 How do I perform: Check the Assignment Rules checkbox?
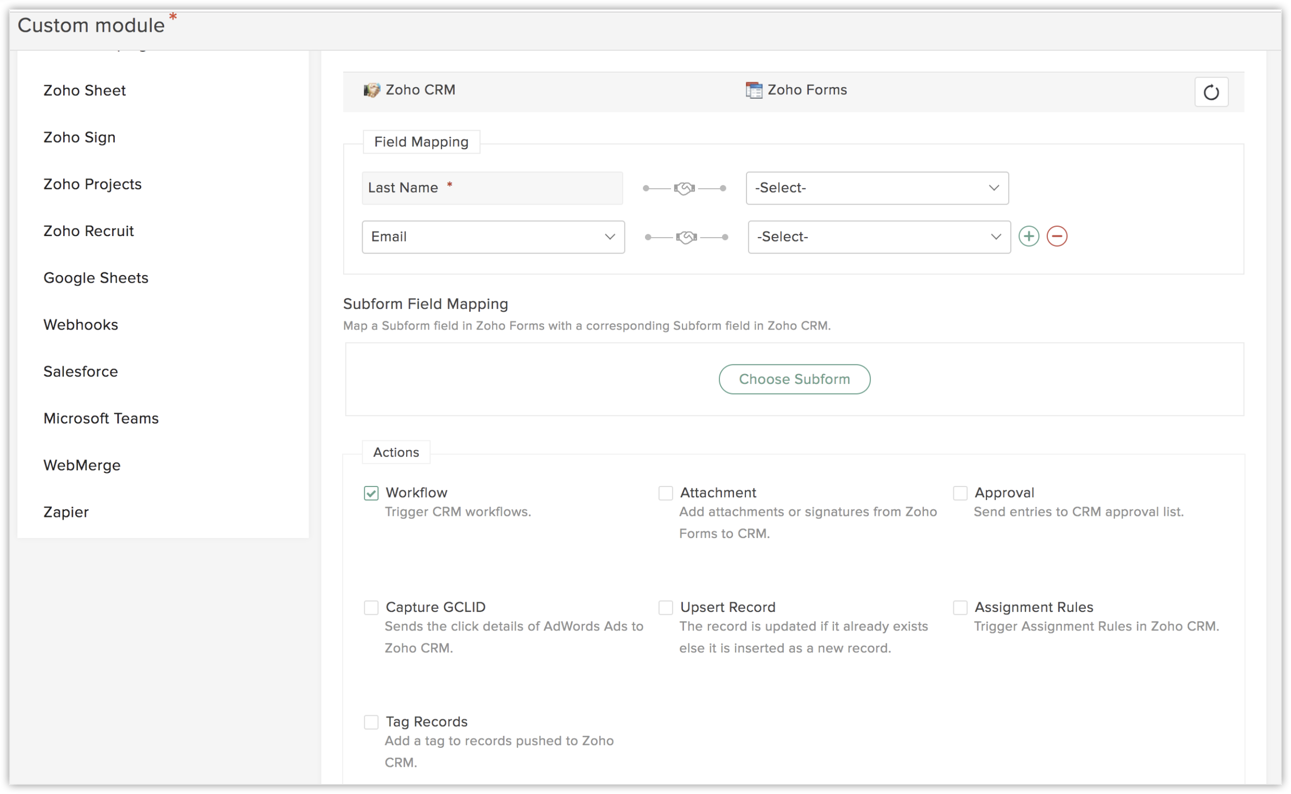[x=960, y=607]
